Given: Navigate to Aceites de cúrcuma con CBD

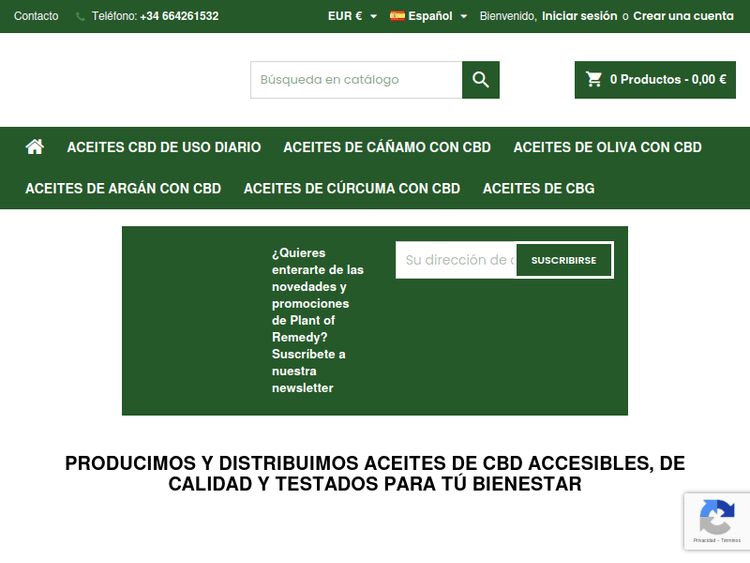Looking at the screenshot, I should (352, 188).
